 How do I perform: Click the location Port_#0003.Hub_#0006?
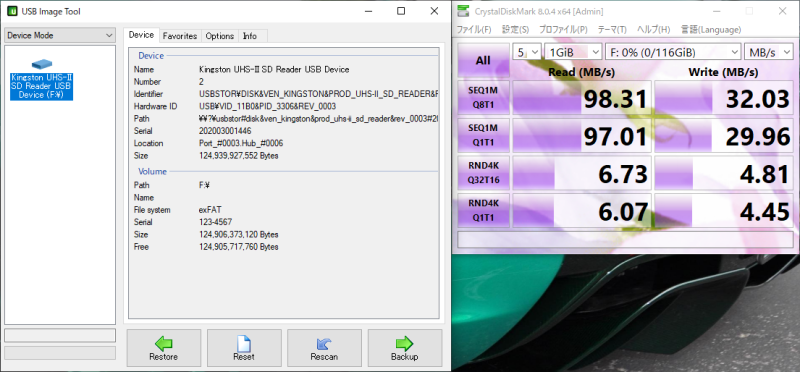point(241,143)
